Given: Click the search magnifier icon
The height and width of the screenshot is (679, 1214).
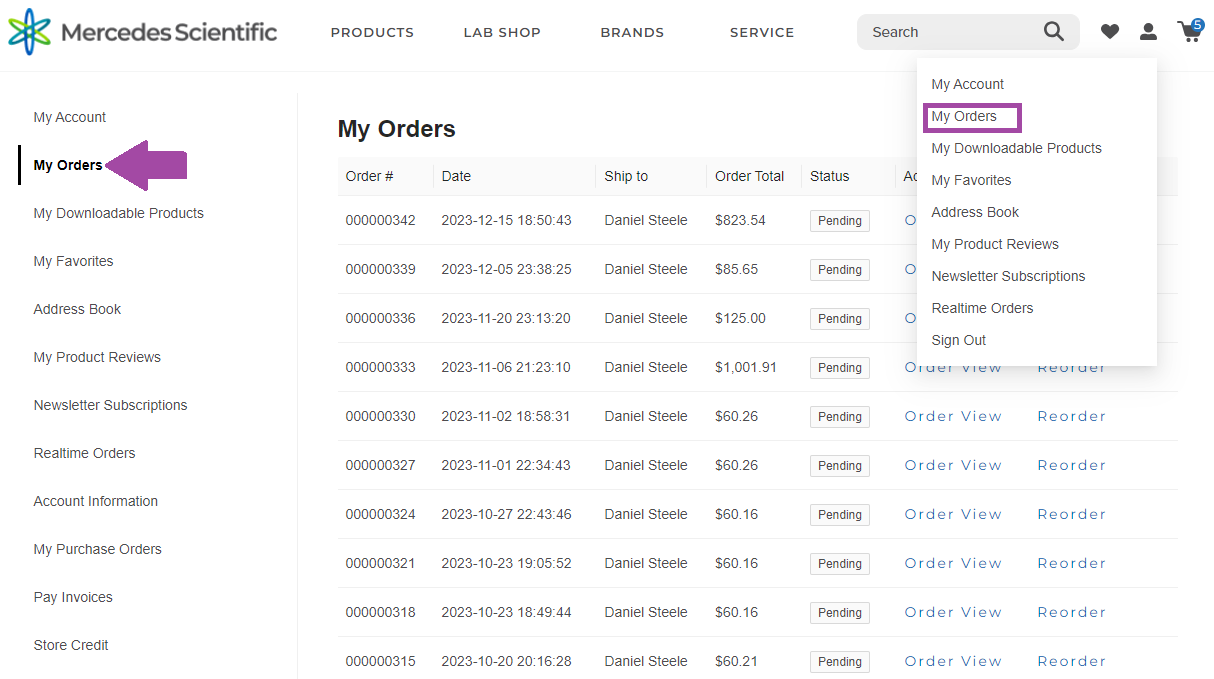Looking at the screenshot, I should [1053, 31].
